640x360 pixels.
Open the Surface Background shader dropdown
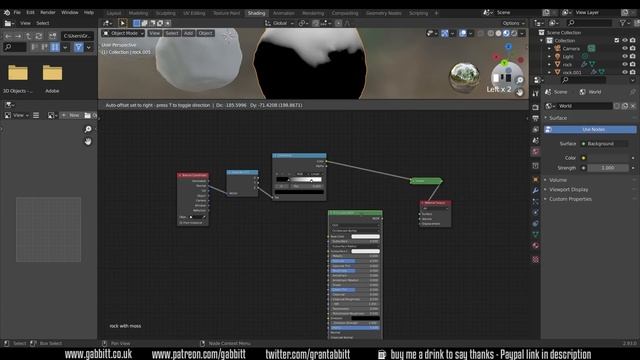pyautogui.click(x=604, y=144)
